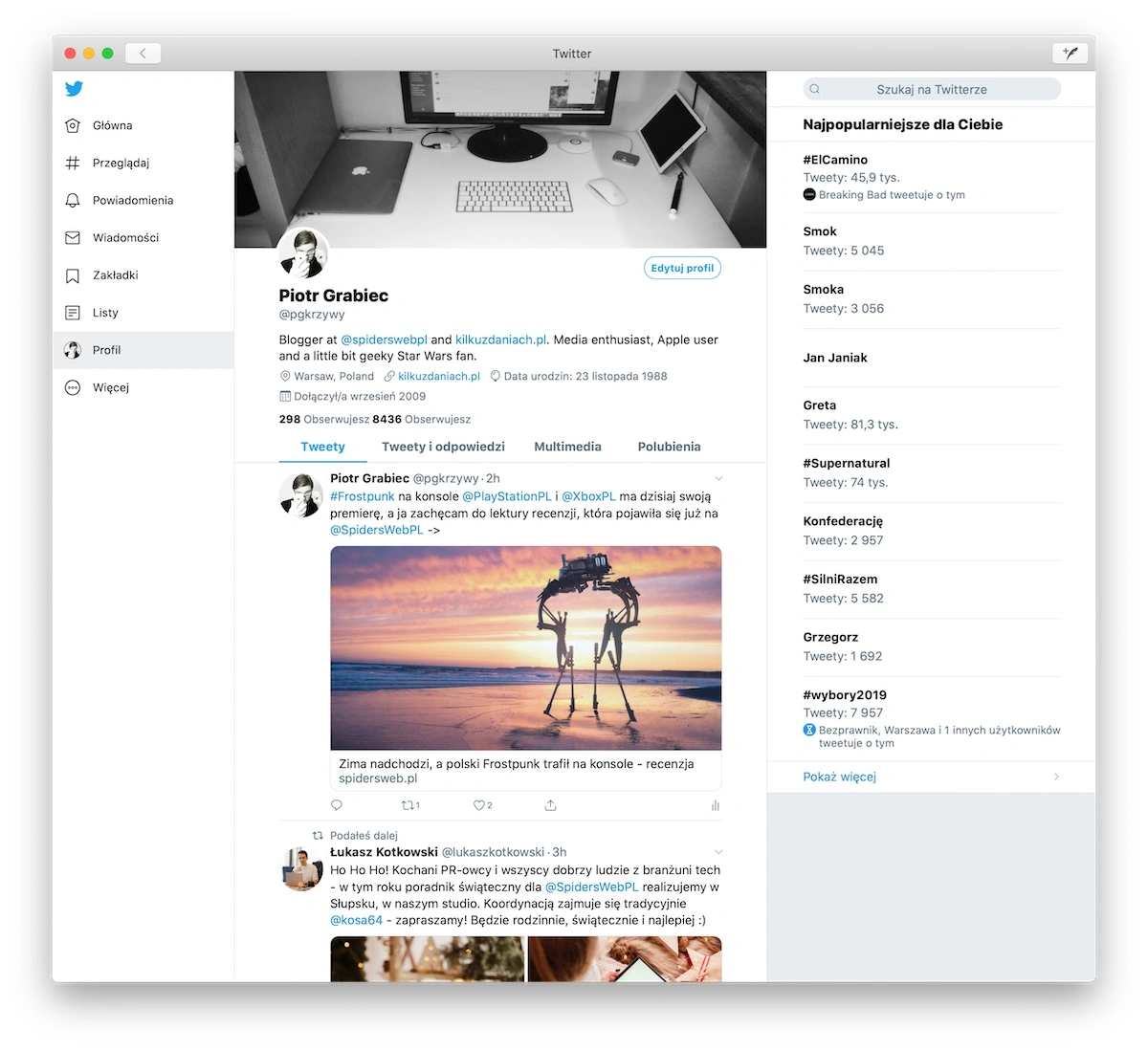
Task: Open the #Frostpunk hashtag link
Action: tap(362, 496)
